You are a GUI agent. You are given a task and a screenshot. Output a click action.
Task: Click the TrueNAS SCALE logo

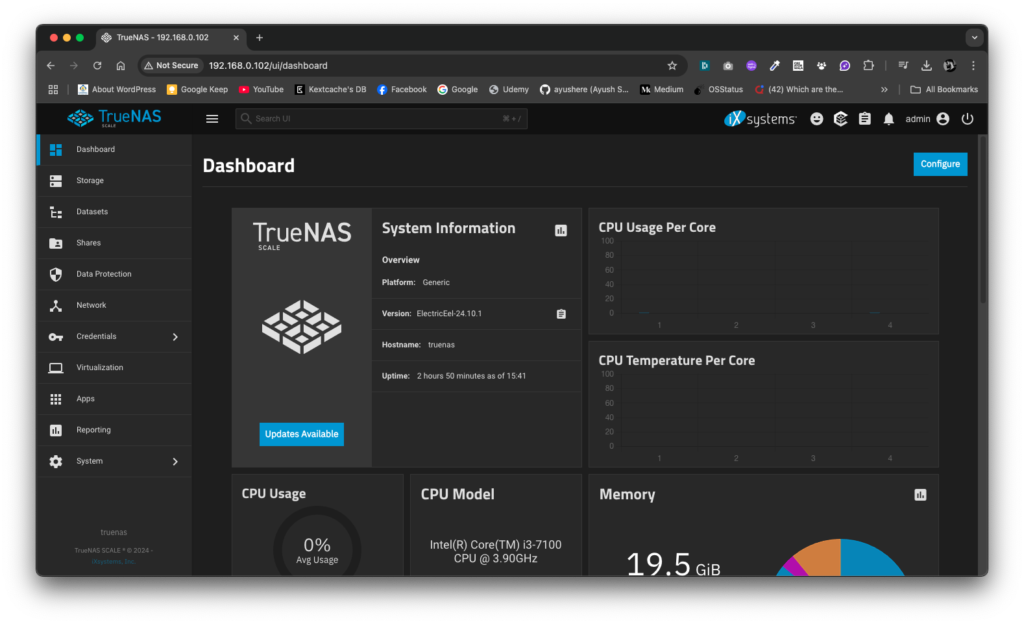point(113,118)
